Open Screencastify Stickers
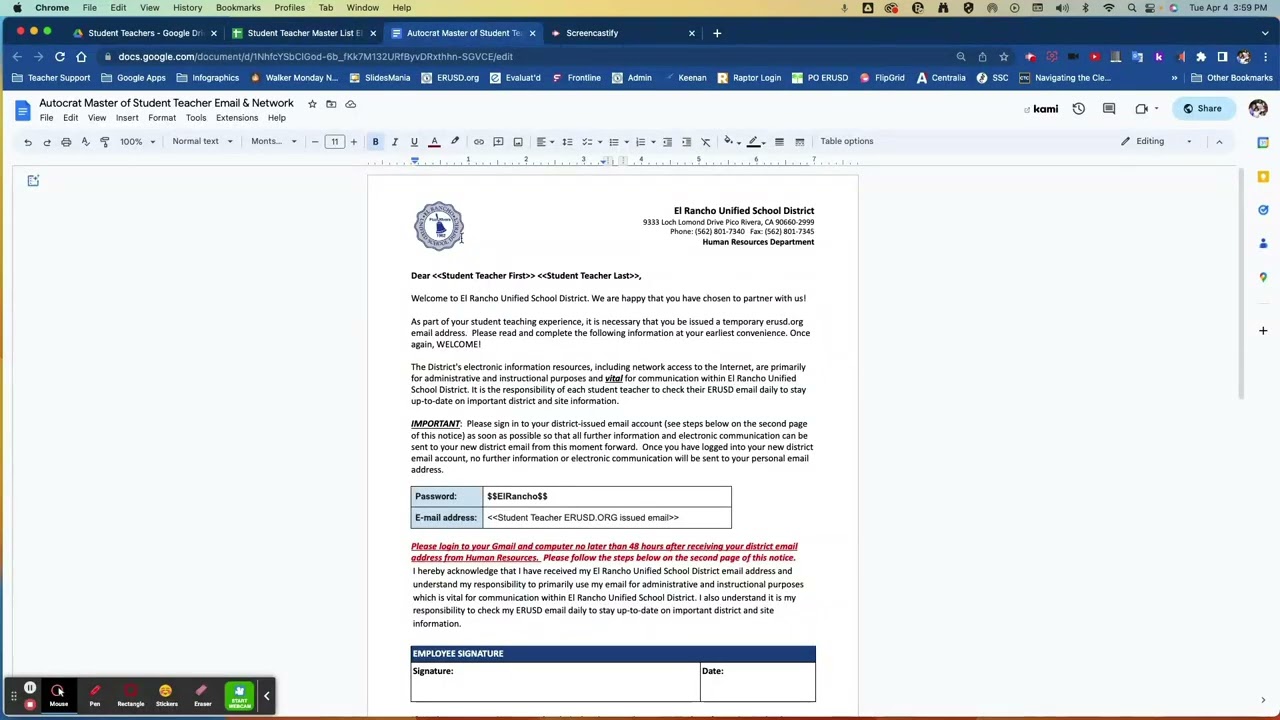The width and height of the screenshot is (1280, 720). coord(166,695)
